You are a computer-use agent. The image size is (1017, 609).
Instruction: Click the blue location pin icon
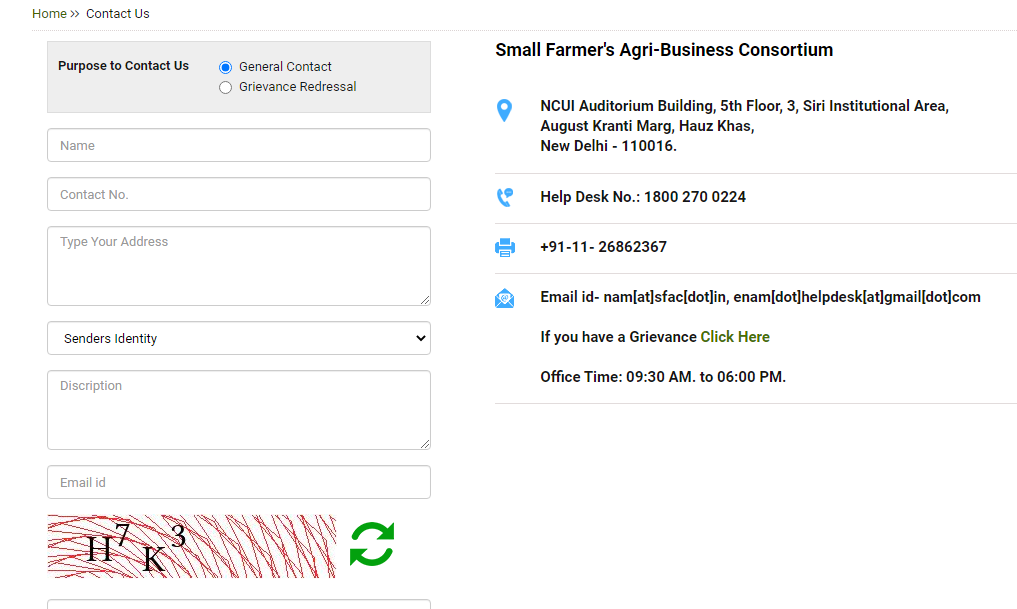pyautogui.click(x=504, y=110)
